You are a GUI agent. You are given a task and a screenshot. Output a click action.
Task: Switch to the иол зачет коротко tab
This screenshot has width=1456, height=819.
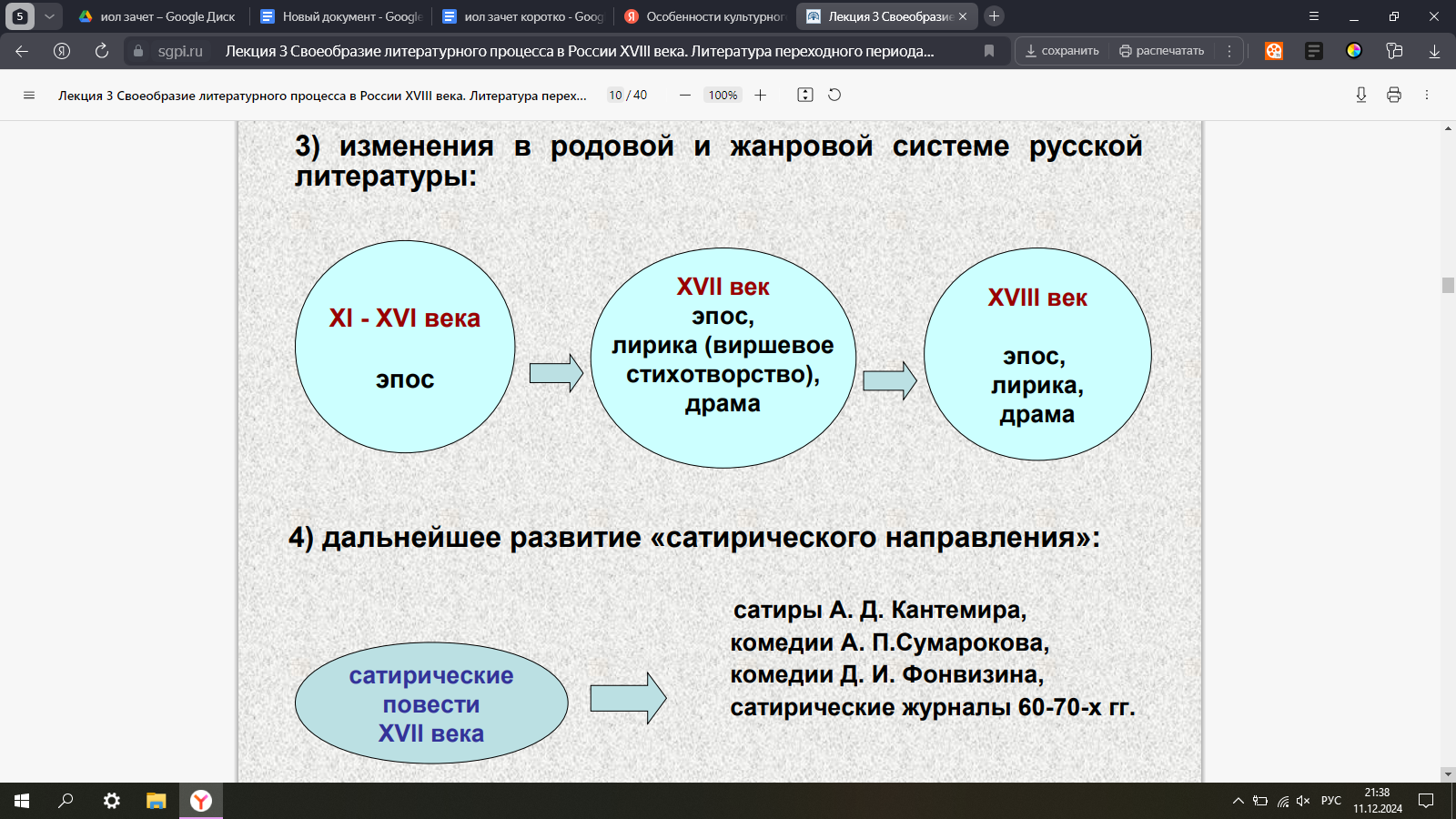click(522, 16)
